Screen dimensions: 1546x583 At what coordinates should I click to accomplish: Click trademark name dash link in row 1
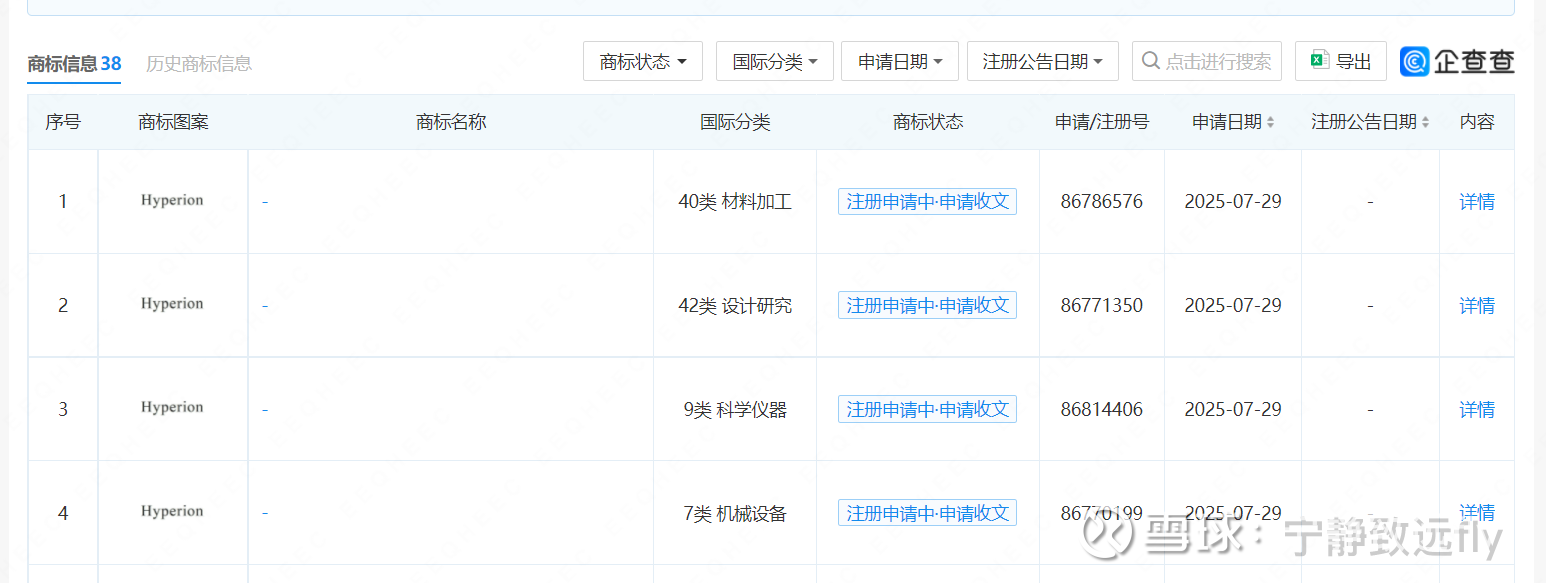coord(265,202)
